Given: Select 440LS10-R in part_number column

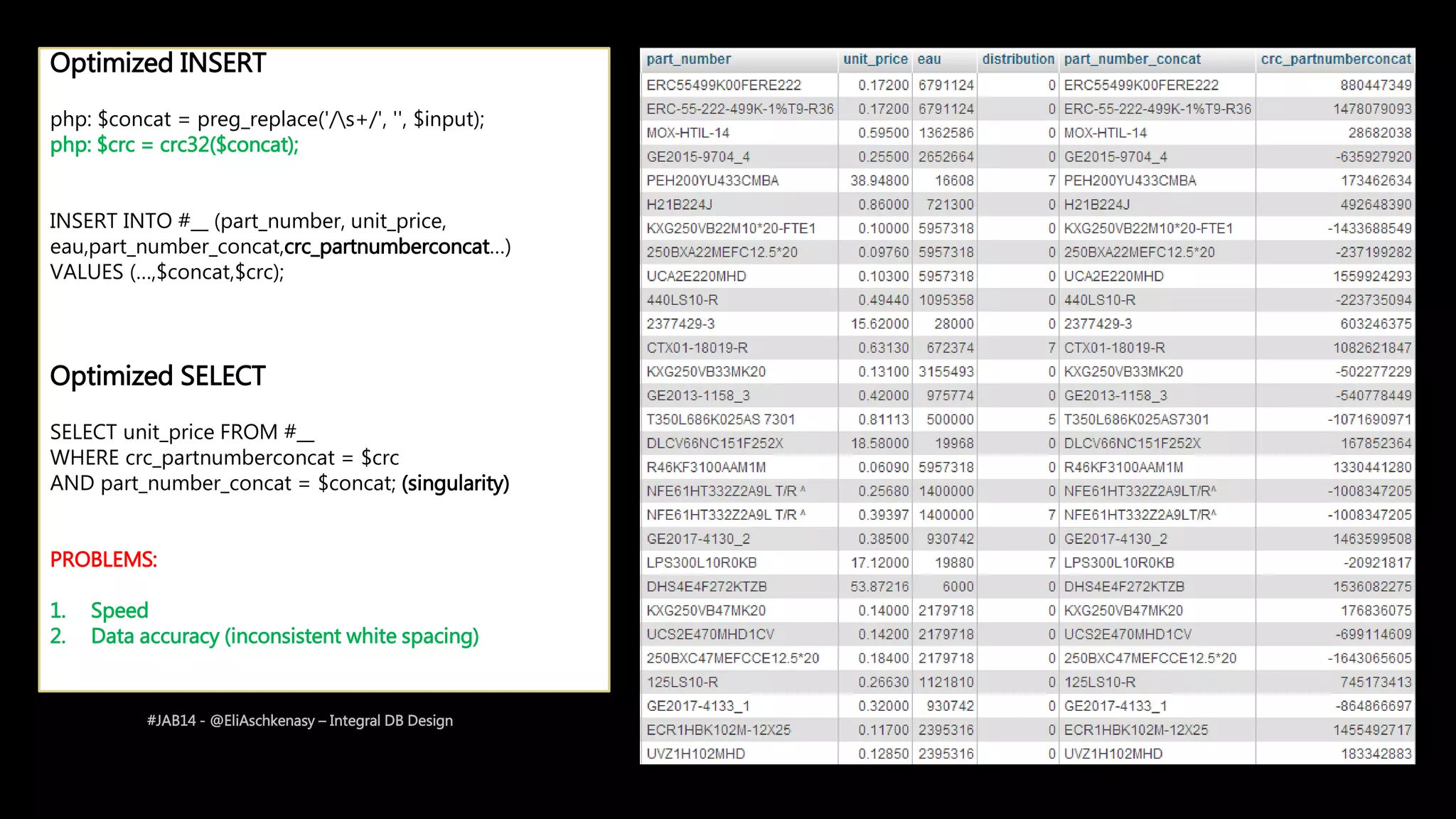Looking at the screenshot, I should (682, 300).
